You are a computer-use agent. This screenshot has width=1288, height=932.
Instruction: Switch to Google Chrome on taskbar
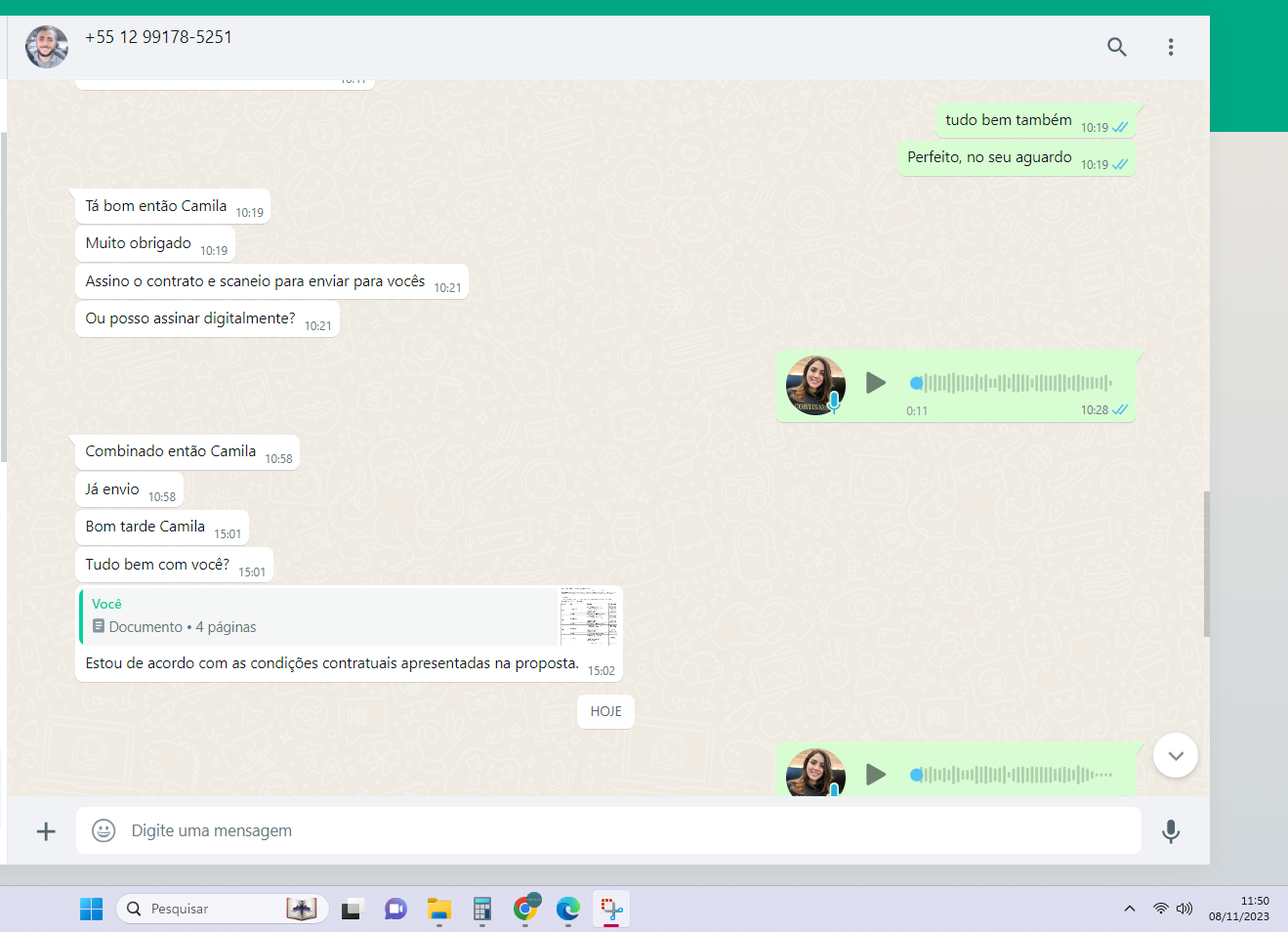[x=525, y=909]
